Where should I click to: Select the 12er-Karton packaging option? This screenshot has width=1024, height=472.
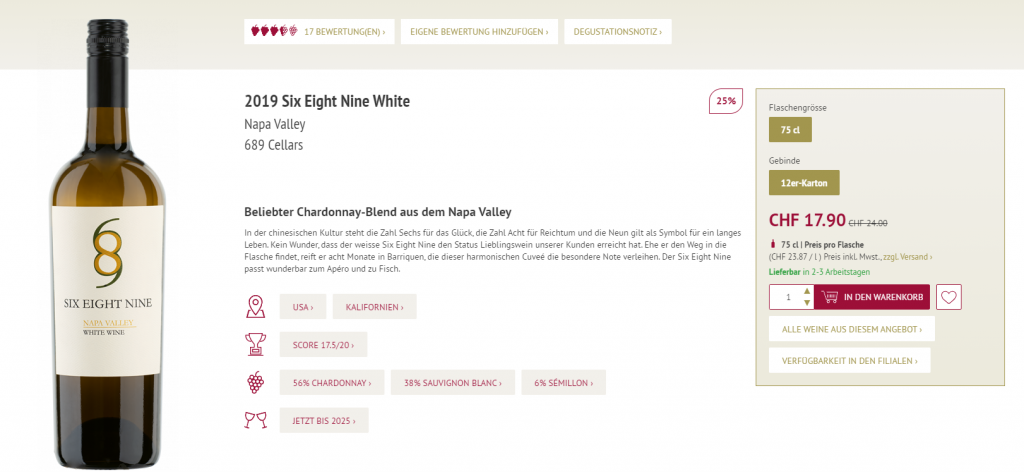803,183
